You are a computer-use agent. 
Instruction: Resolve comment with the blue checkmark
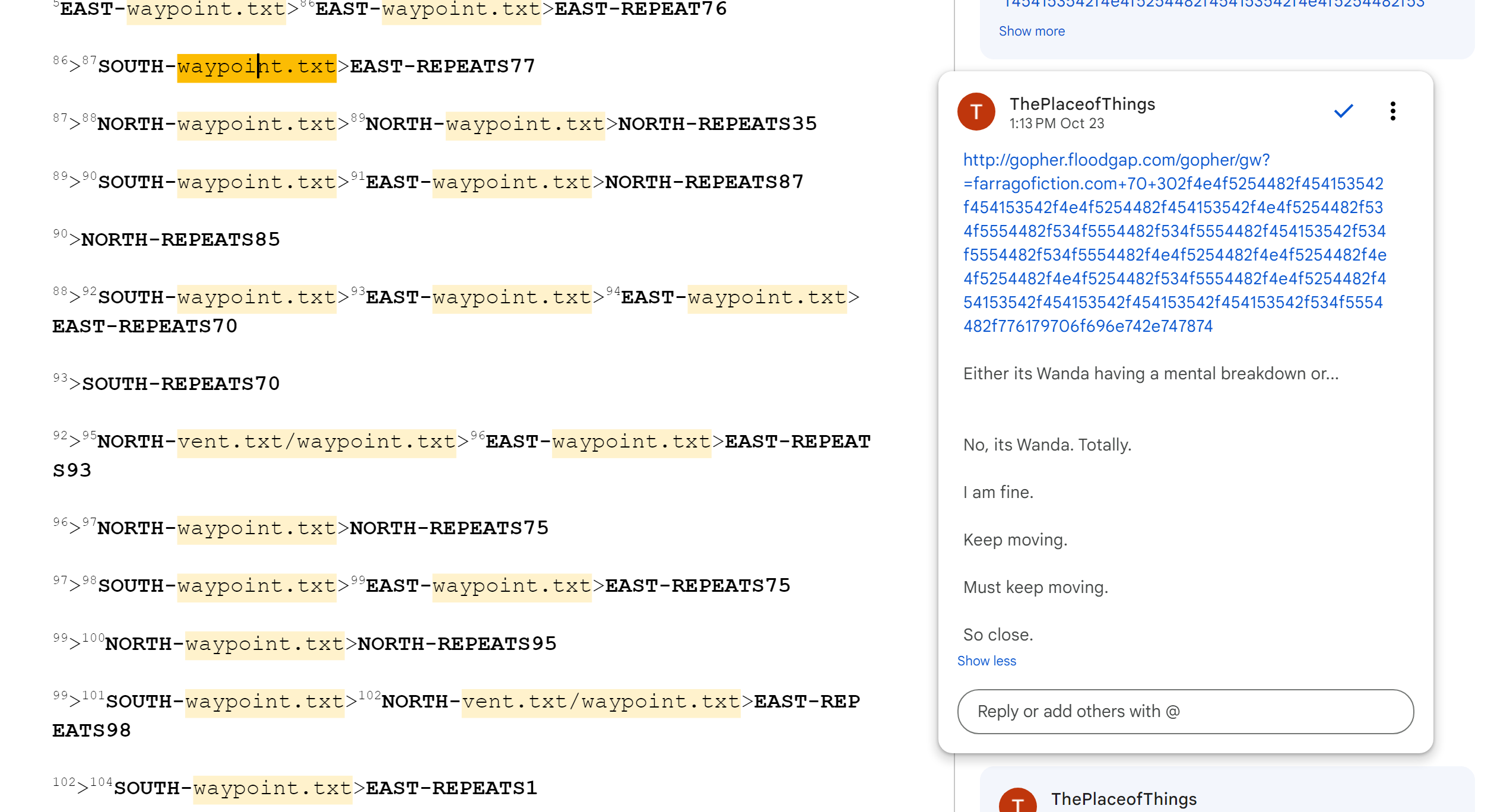click(1343, 111)
